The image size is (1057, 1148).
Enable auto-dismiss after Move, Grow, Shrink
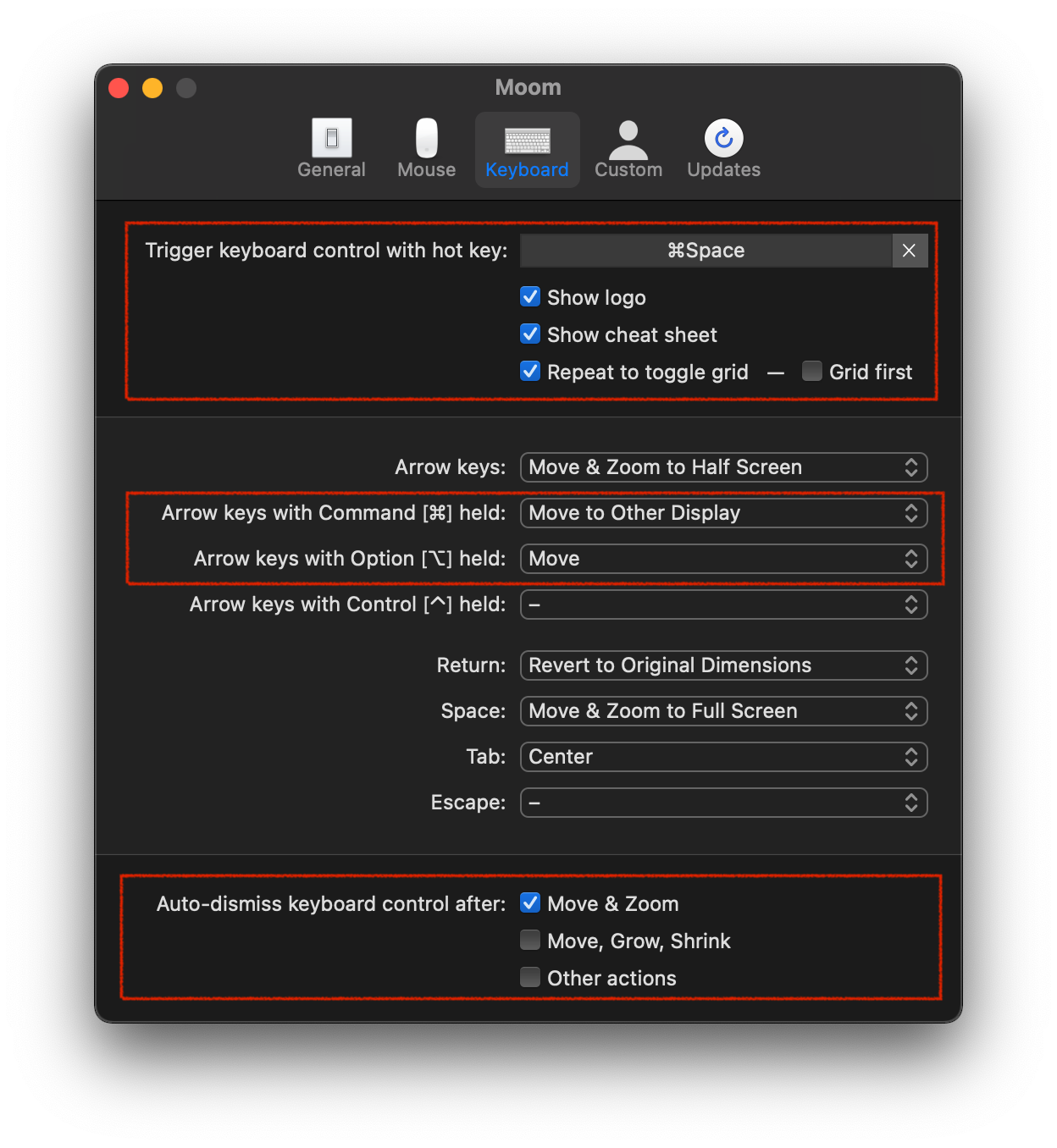[x=530, y=941]
